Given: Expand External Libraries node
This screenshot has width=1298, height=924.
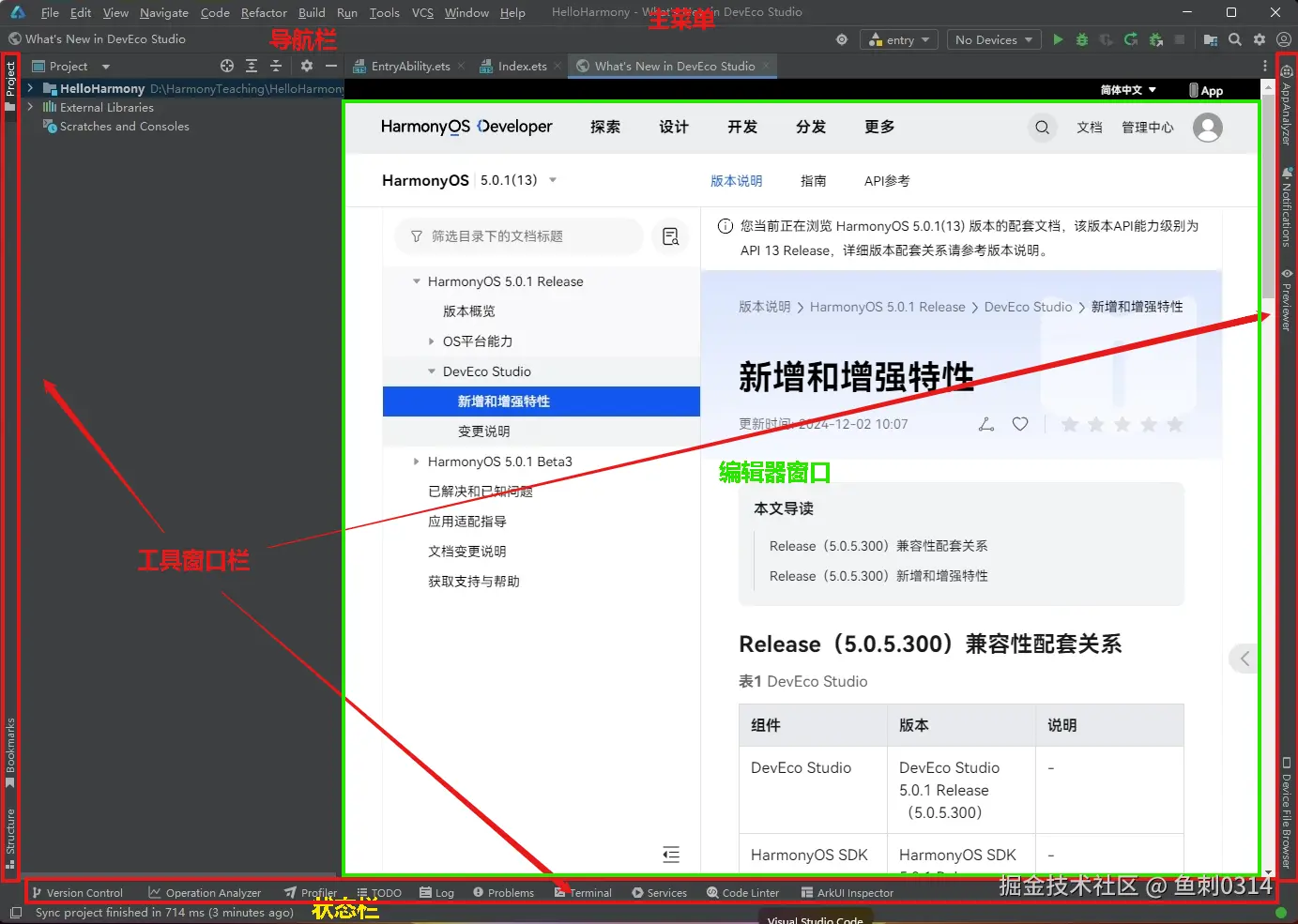Looking at the screenshot, I should coord(31,107).
